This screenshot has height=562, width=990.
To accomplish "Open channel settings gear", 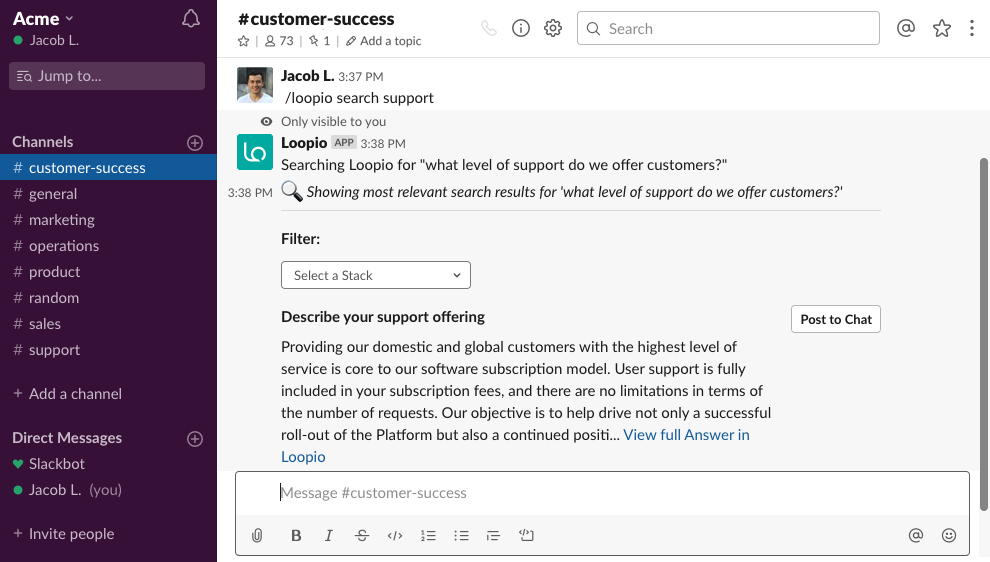I will (x=553, y=28).
